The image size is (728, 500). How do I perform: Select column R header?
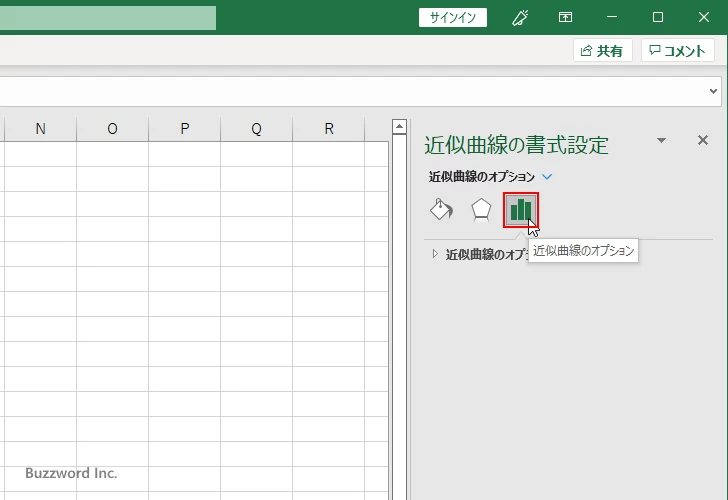[329, 128]
